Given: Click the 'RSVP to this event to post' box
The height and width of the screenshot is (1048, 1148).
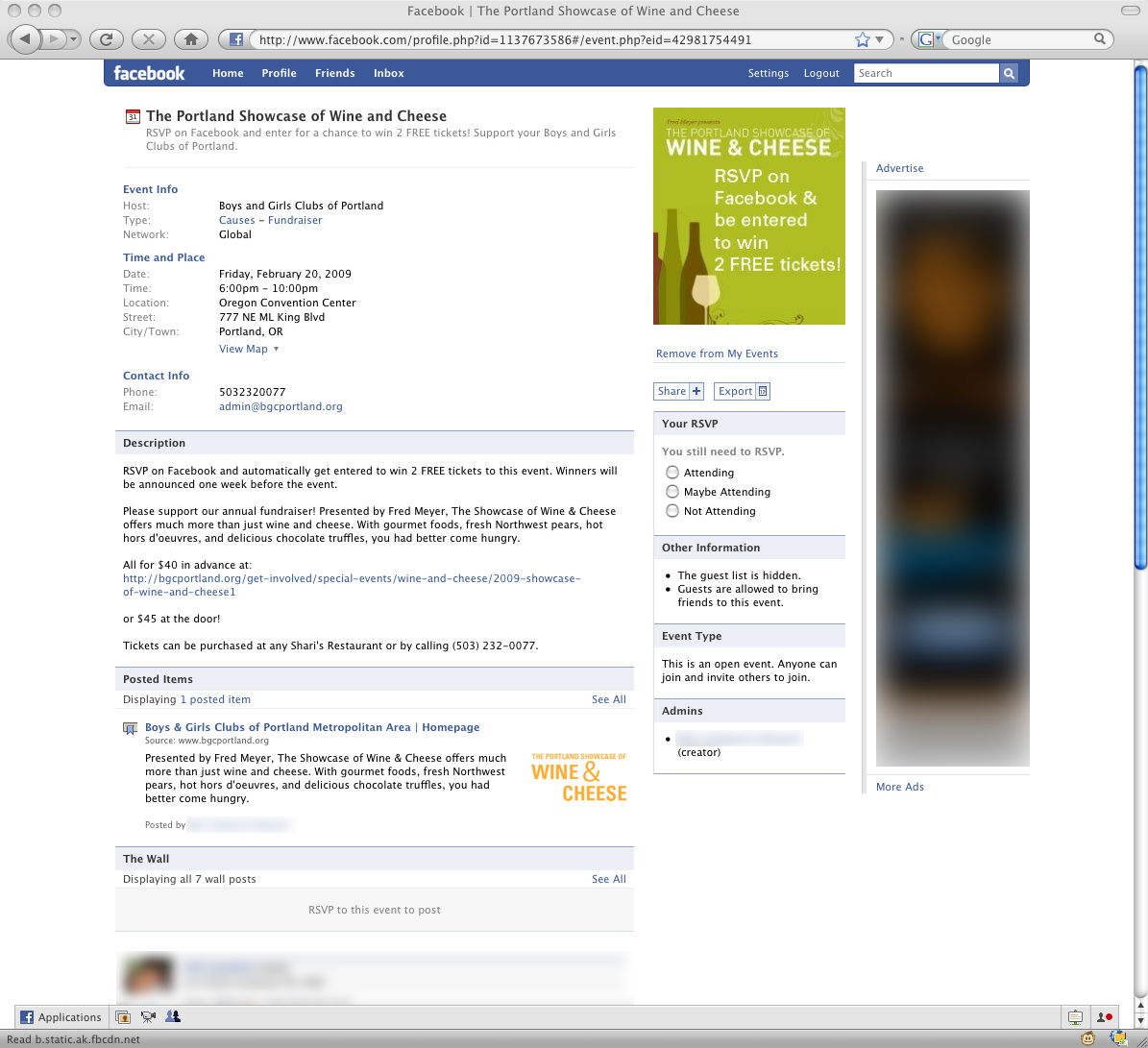Looking at the screenshot, I should (x=374, y=910).
